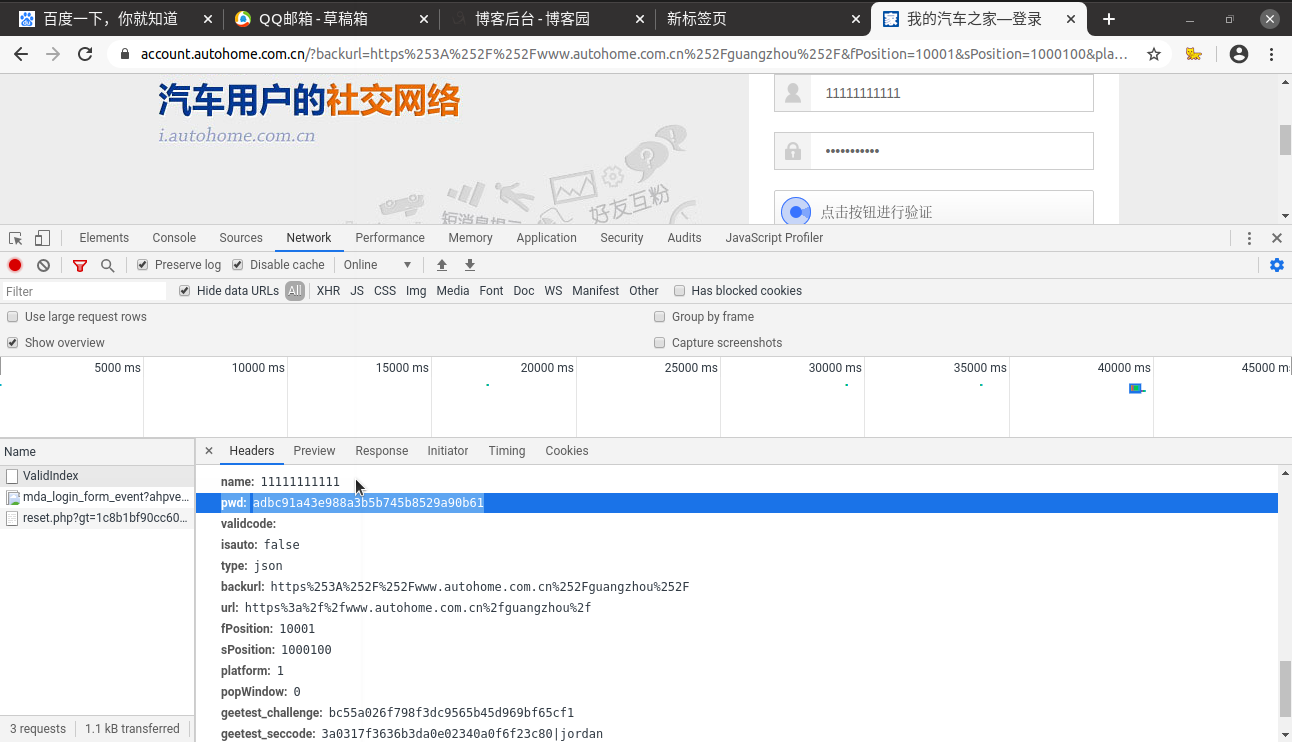Uncheck Hide data URLs
Viewport: 1292px width, 742px height.
(x=185, y=291)
